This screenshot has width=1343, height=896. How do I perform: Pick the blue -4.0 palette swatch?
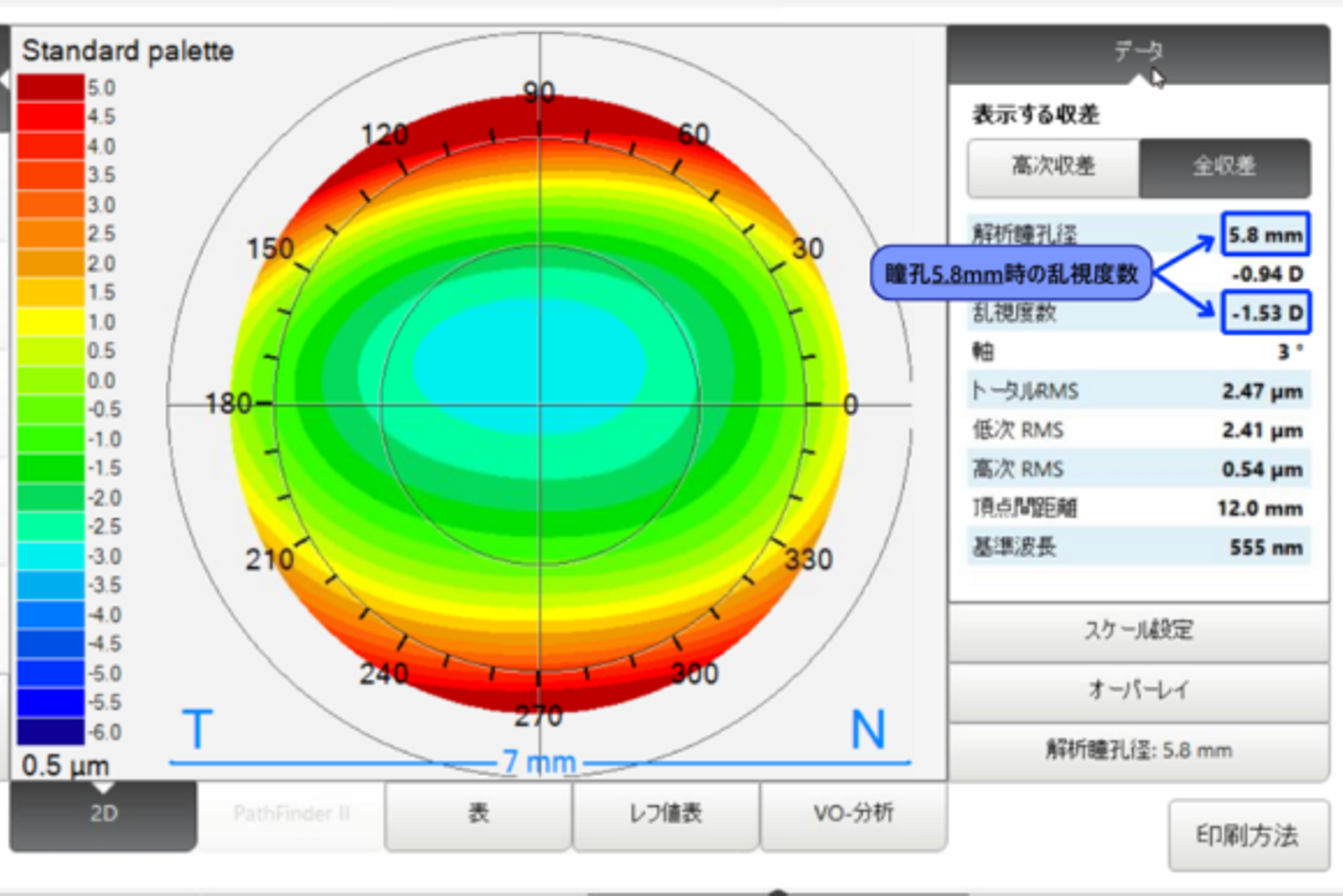coord(50,615)
